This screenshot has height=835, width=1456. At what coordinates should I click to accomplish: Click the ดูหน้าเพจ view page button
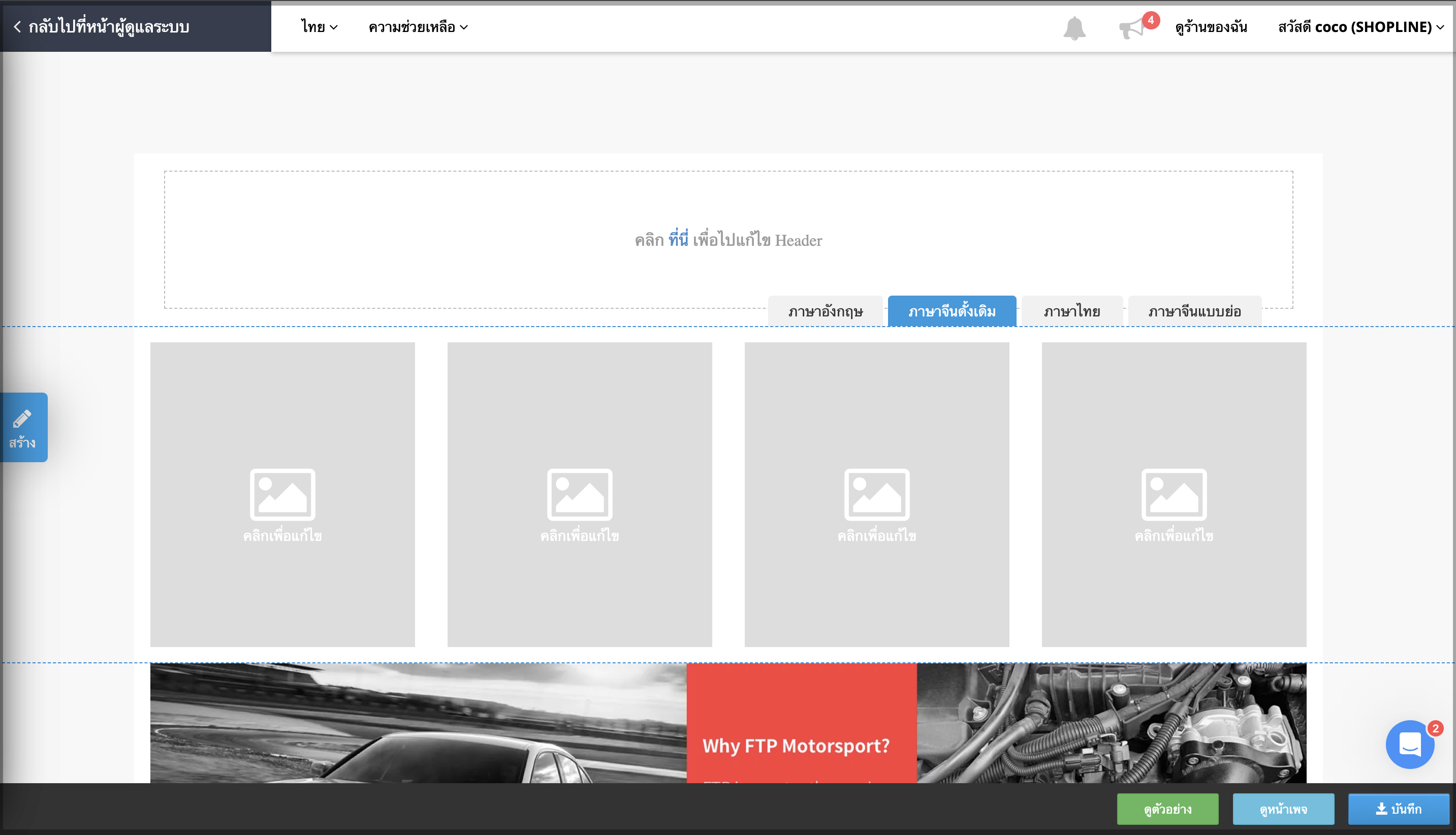(1283, 809)
